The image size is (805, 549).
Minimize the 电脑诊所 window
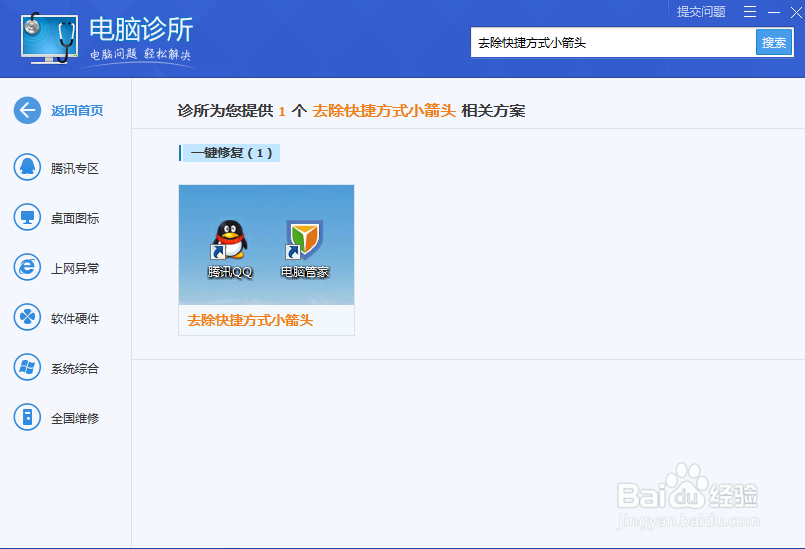(x=774, y=12)
